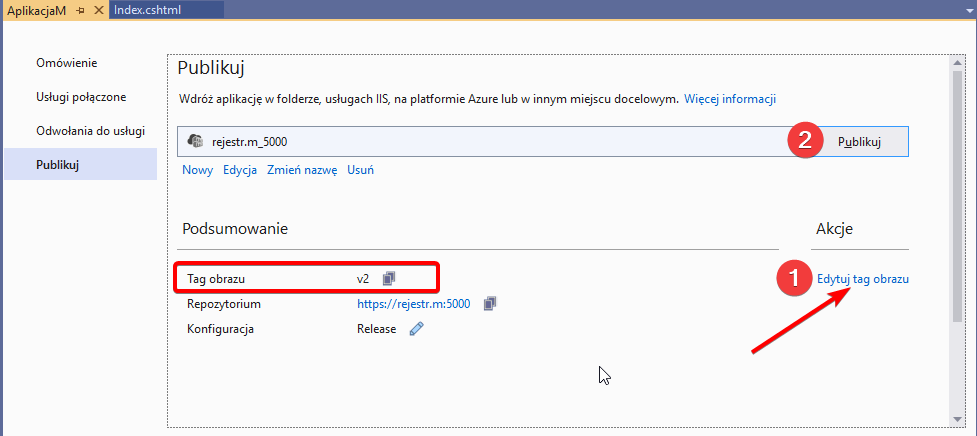Pin the AplikacjaM tab

point(80,9)
